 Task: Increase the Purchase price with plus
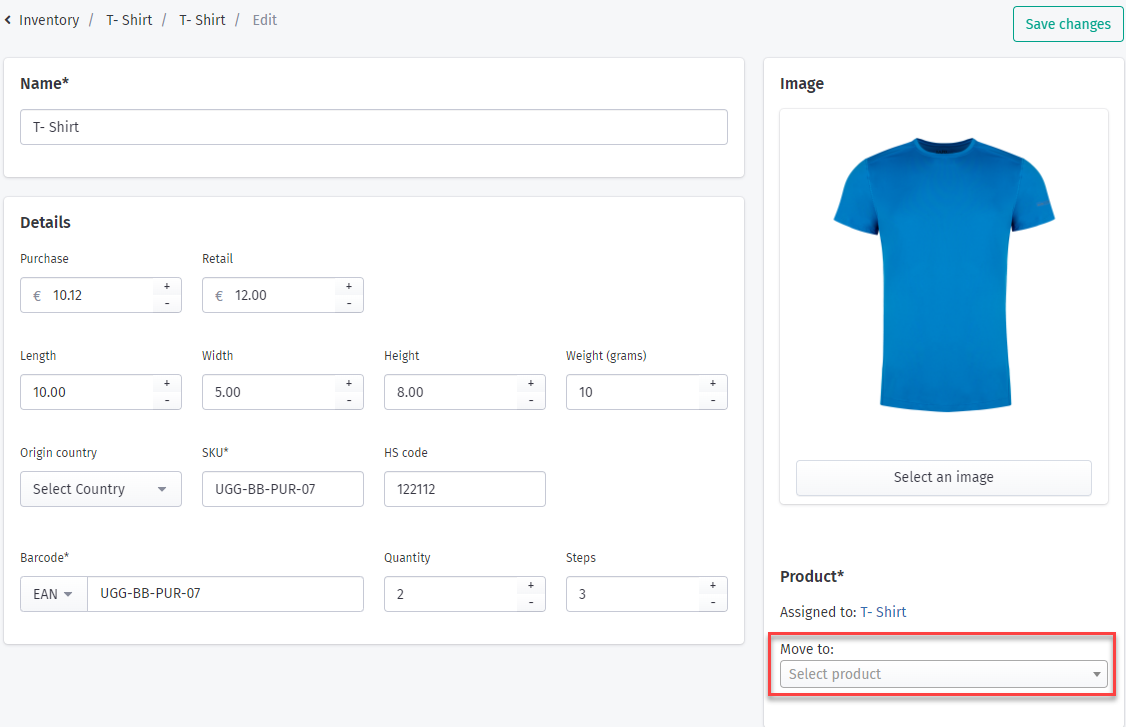click(167, 287)
